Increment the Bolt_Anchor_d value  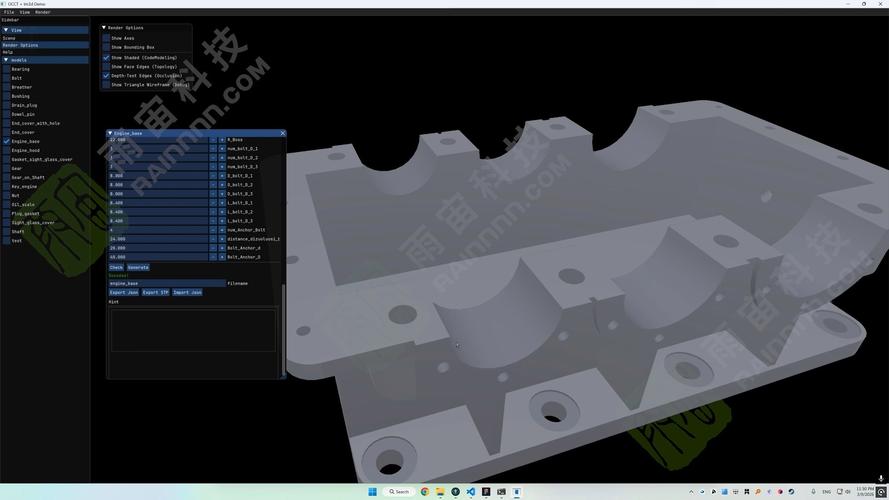tap(222, 248)
